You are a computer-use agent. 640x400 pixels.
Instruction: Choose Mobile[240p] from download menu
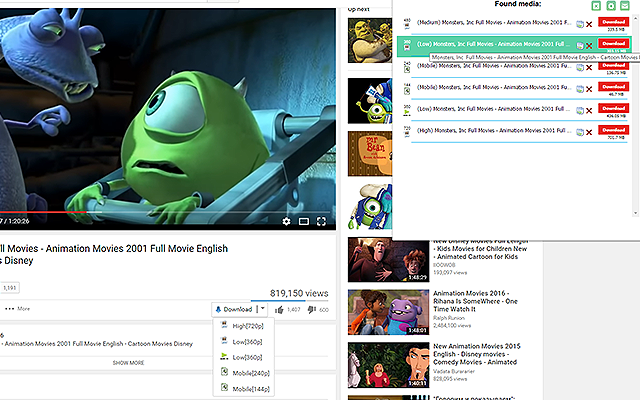pos(243,373)
